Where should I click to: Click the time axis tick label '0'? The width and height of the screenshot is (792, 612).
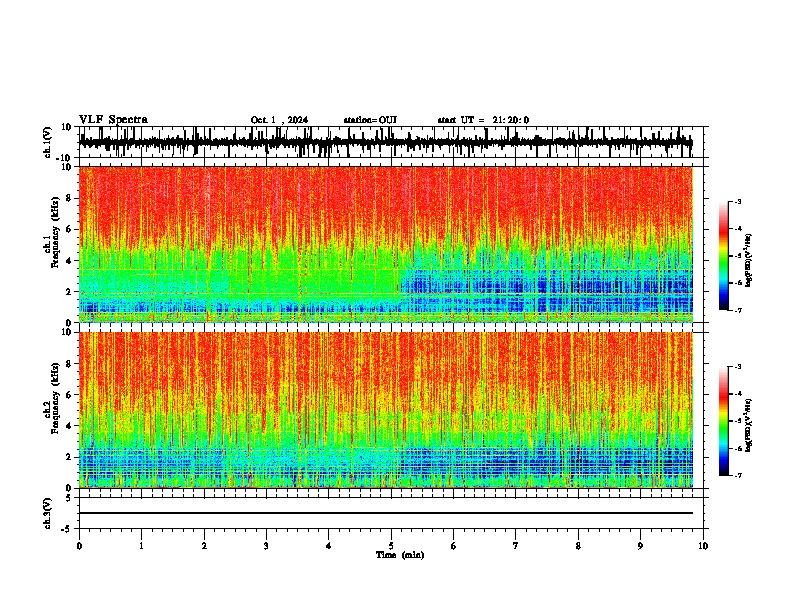click(79, 546)
